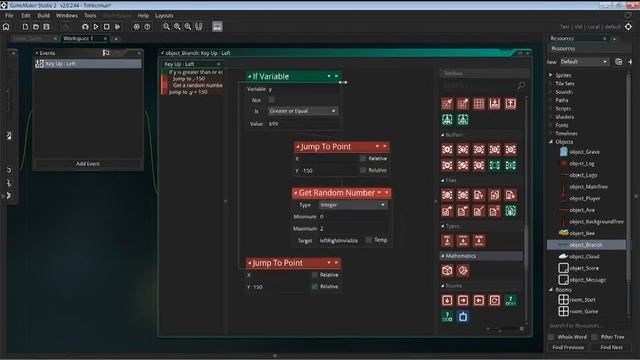Zoom out the workspace

pos(166,27)
